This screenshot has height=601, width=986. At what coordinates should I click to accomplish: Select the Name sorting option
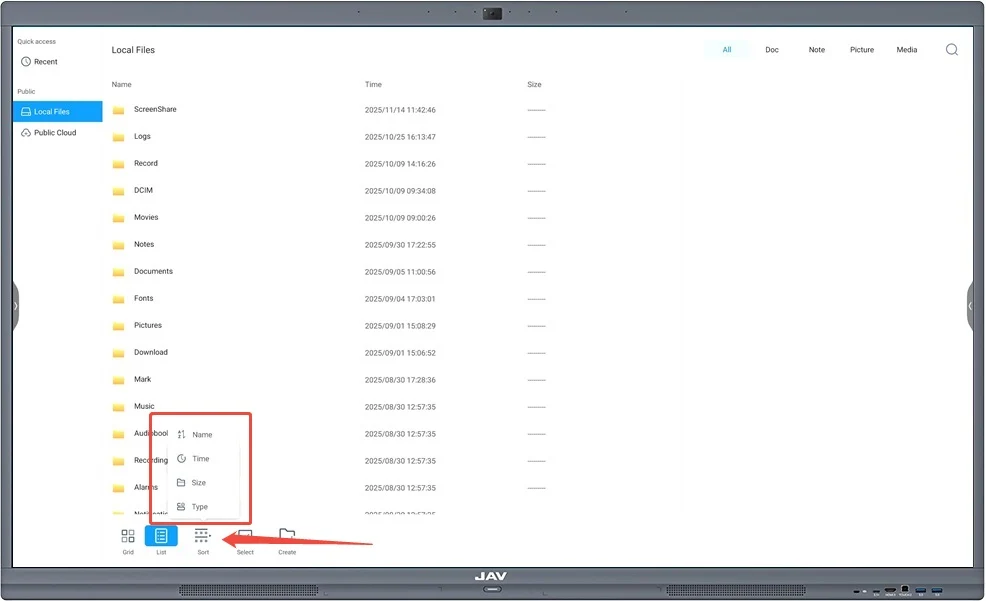point(200,434)
